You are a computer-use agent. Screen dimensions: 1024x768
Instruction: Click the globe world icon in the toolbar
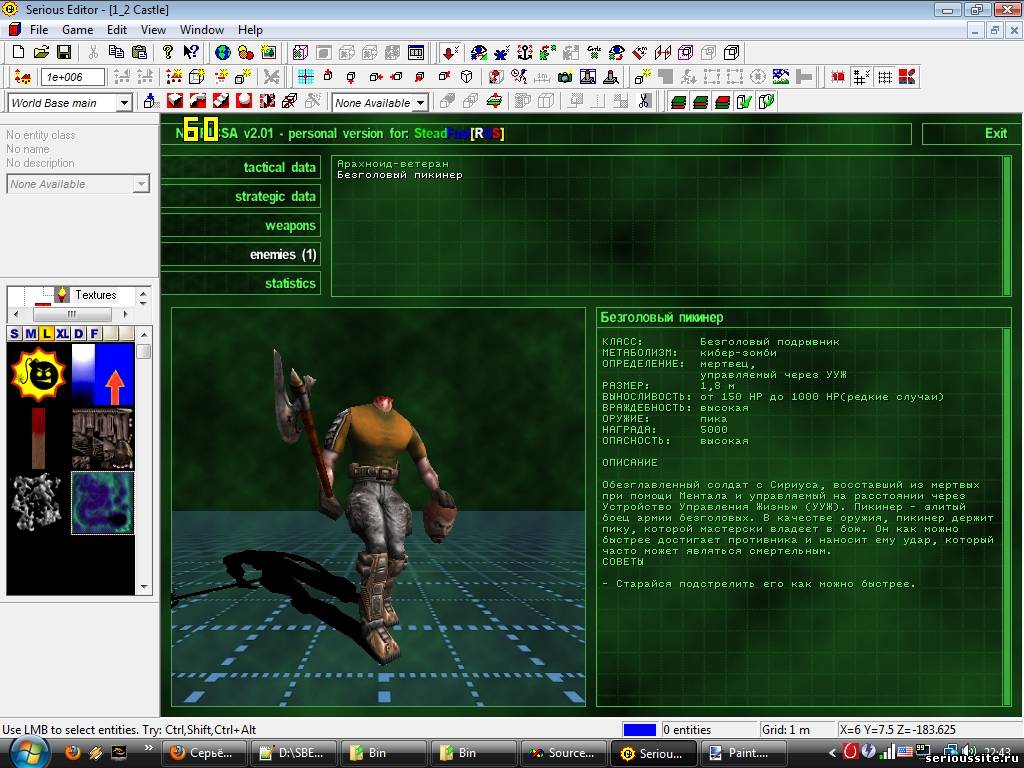223,52
